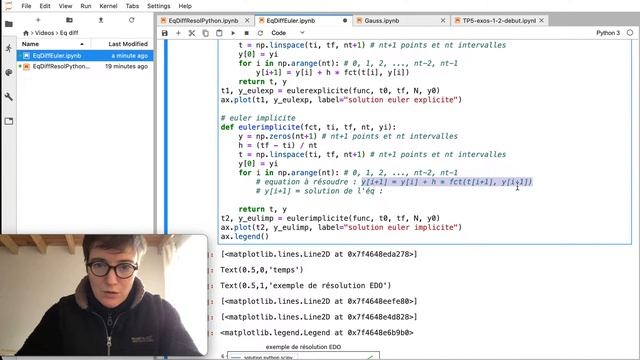Save the notebook with disk icon
Image resolution: width=640 pixels, height=360 pixels.
point(164,33)
